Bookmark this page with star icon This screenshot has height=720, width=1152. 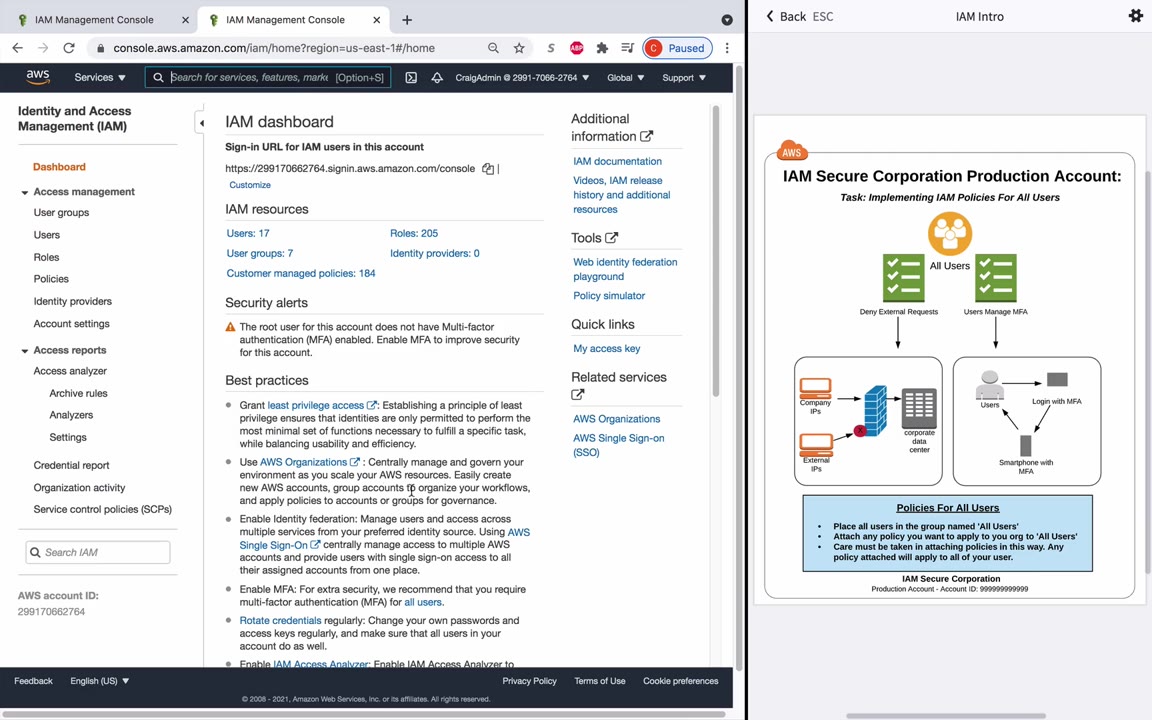click(x=519, y=48)
